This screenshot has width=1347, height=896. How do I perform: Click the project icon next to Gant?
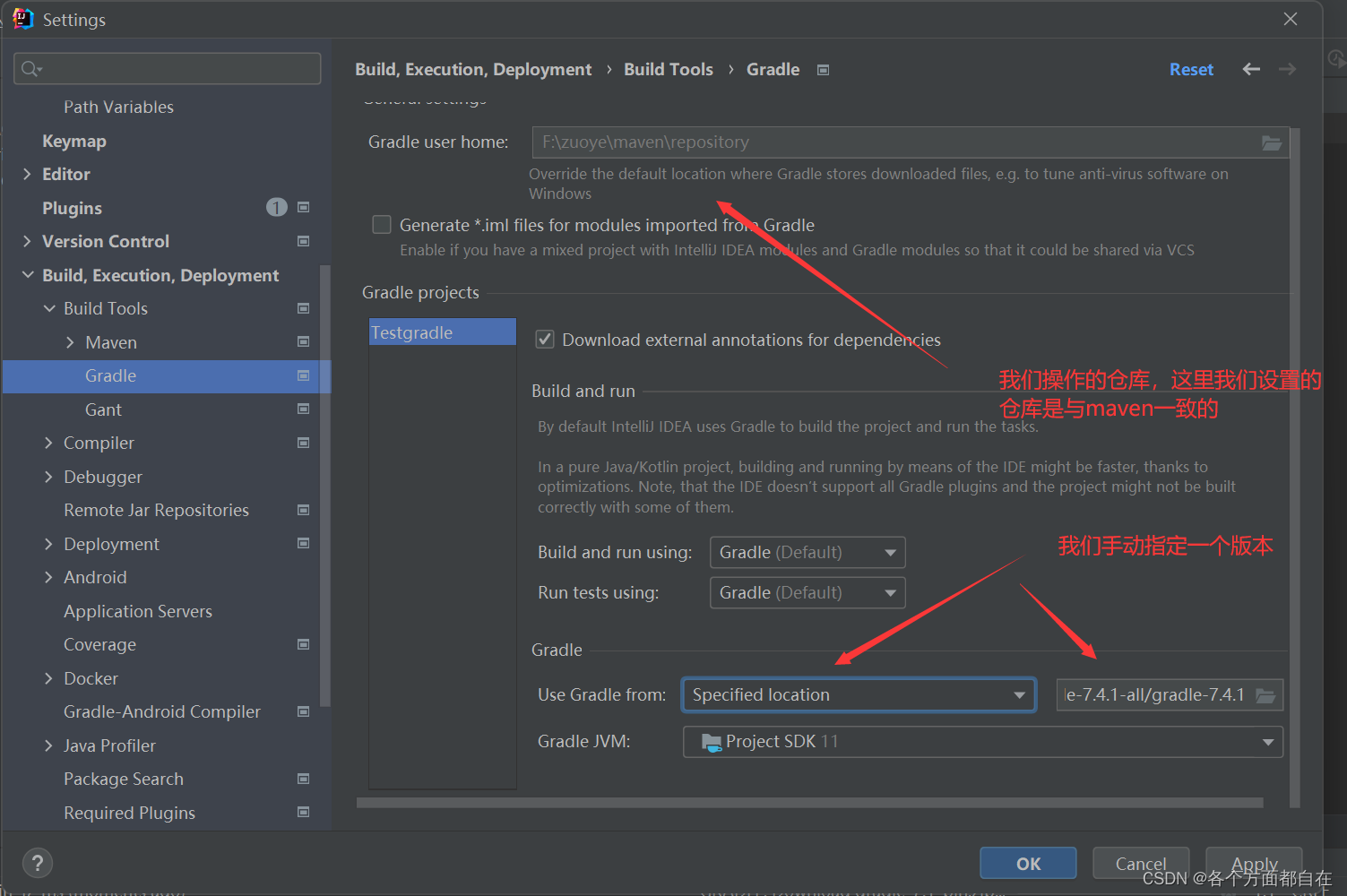click(303, 409)
